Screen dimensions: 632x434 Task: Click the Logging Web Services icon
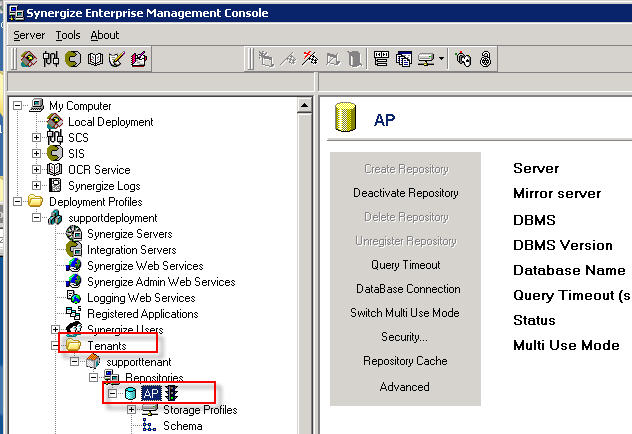click(74, 297)
